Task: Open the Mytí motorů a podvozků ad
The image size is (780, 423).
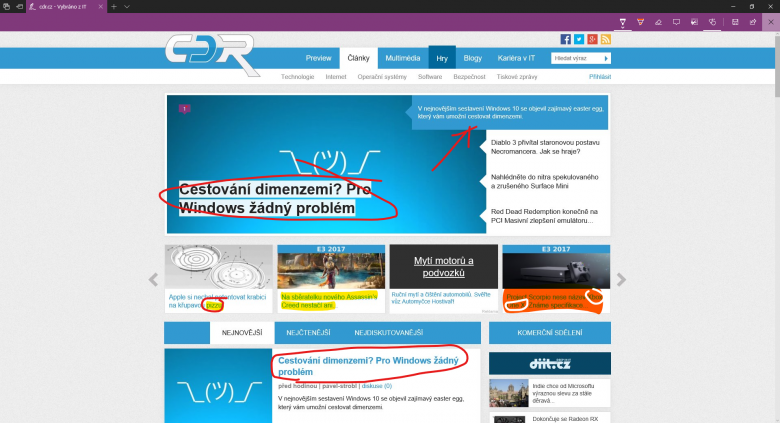Action: coord(444,267)
